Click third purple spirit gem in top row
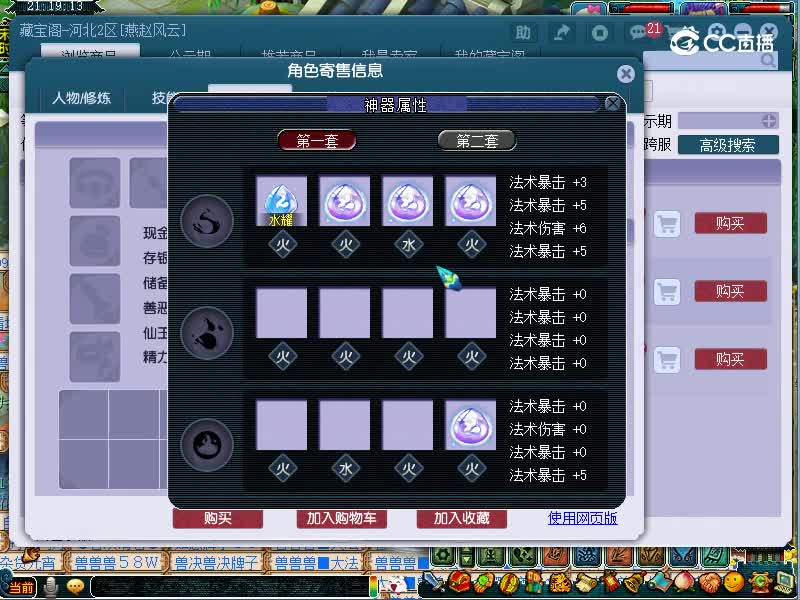The image size is (800, 600). click(407, 201)
